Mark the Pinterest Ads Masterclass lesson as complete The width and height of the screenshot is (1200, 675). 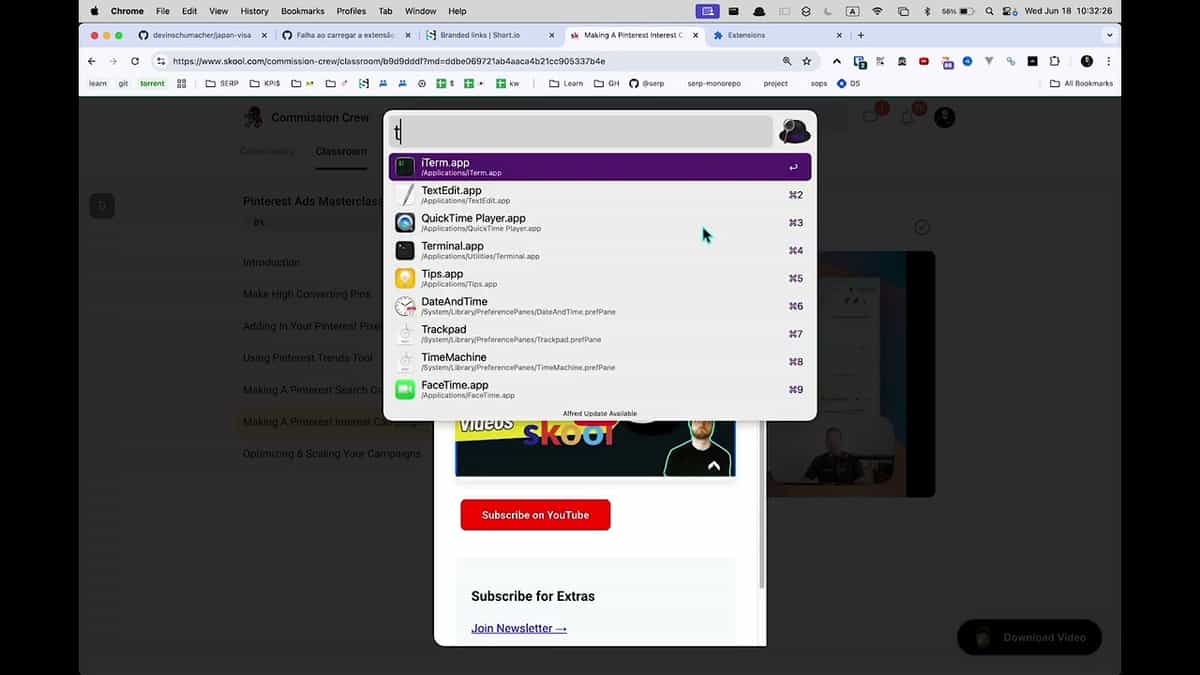922,227
